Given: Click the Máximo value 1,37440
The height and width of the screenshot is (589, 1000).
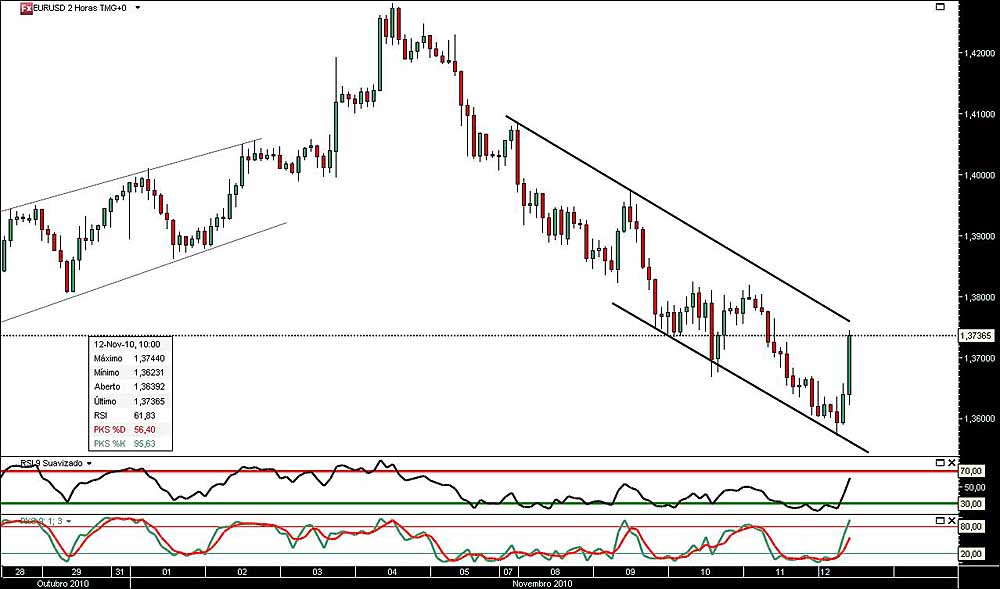Looking at the screenshot, I should point(147,359).
